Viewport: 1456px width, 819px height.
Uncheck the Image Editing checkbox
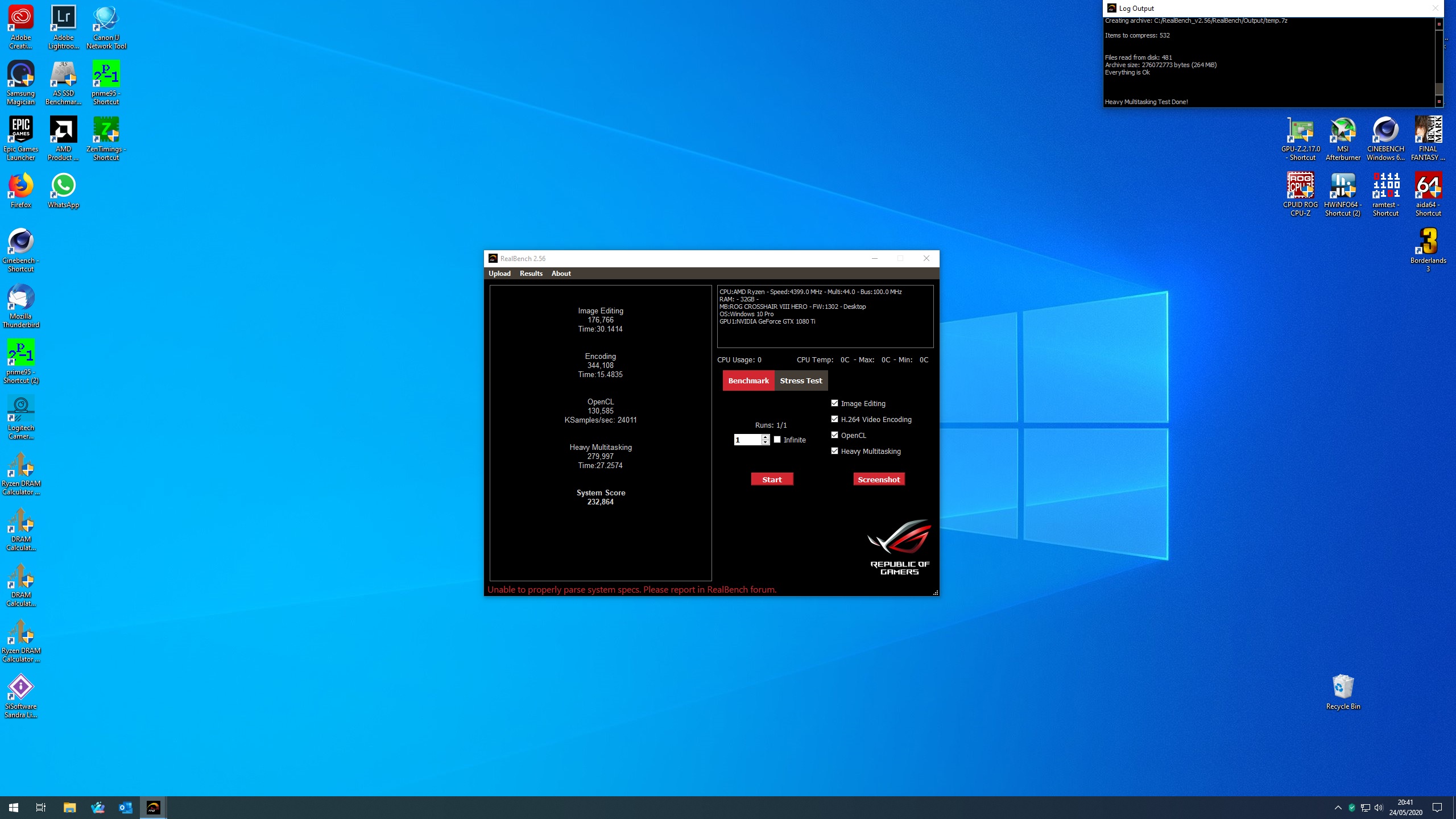click(834, 403)
